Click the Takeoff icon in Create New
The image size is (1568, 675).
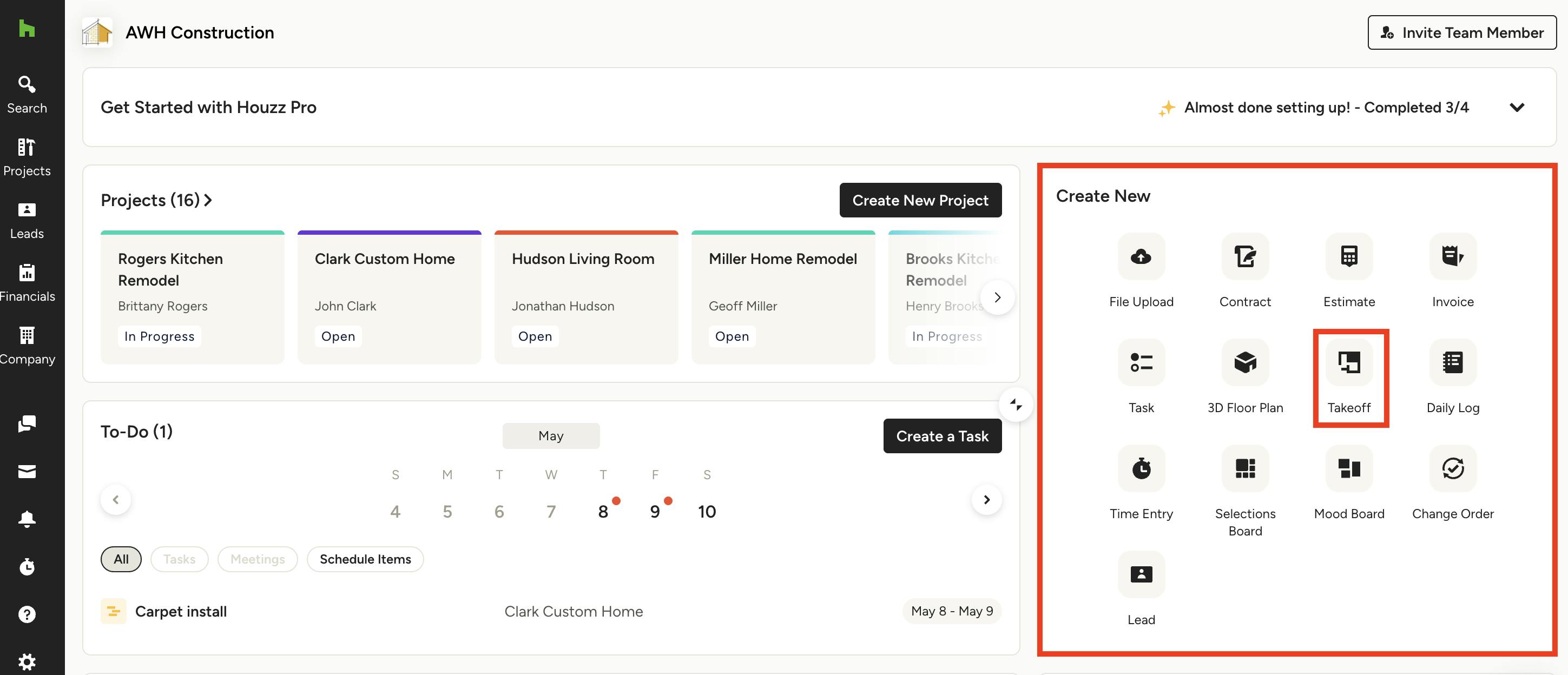[1348, 363]
